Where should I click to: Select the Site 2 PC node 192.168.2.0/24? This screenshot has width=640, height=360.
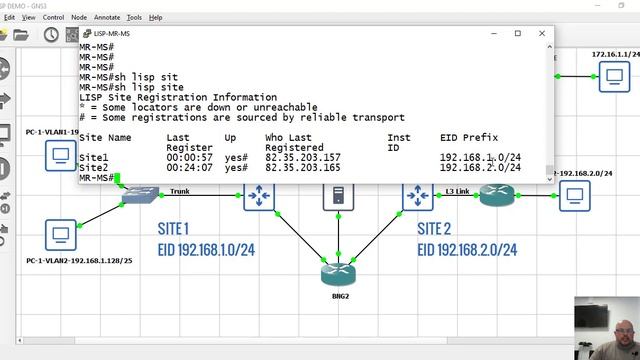click(x=575, y=196)
